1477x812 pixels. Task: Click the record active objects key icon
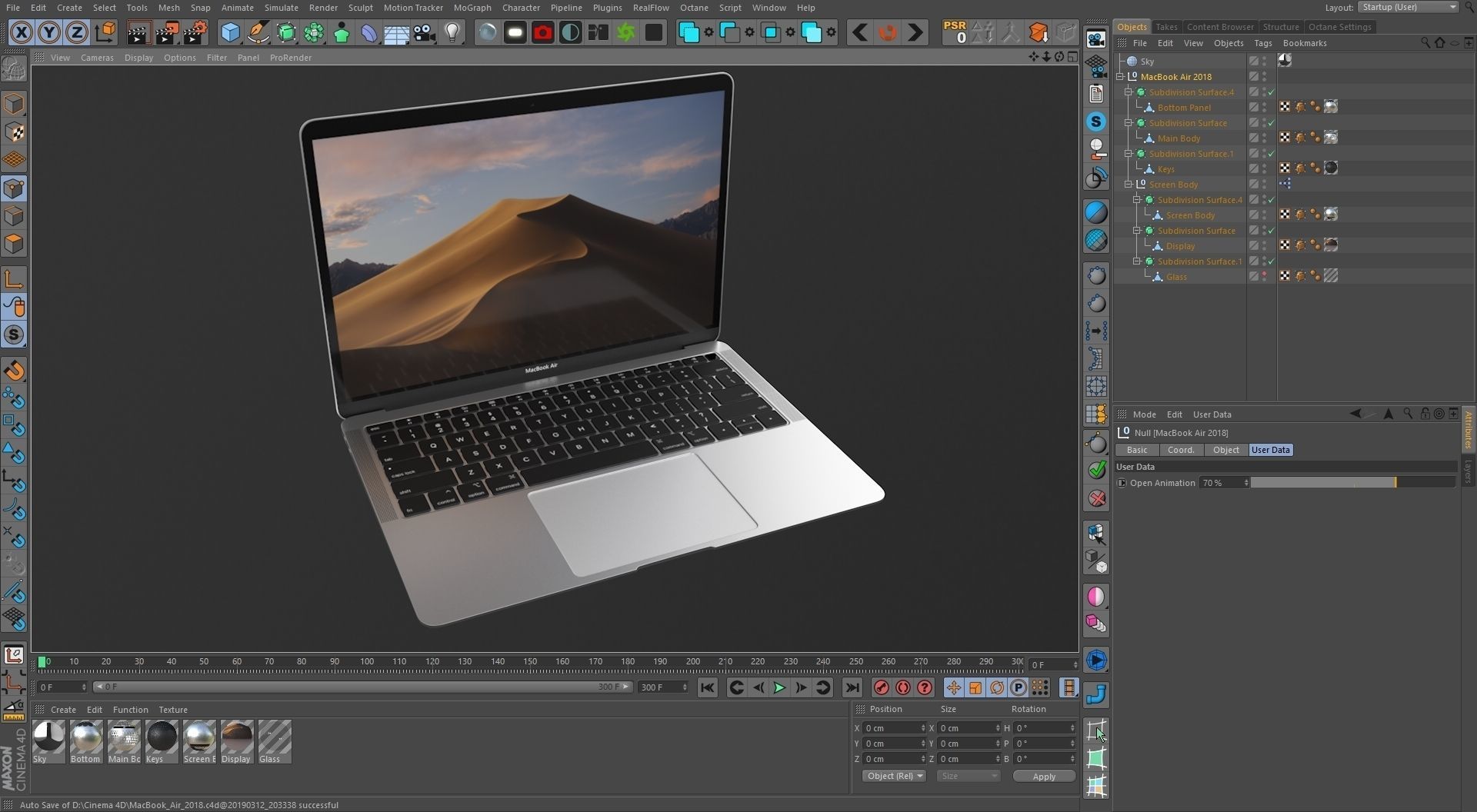pyautogui.click(x=882, y=687)
